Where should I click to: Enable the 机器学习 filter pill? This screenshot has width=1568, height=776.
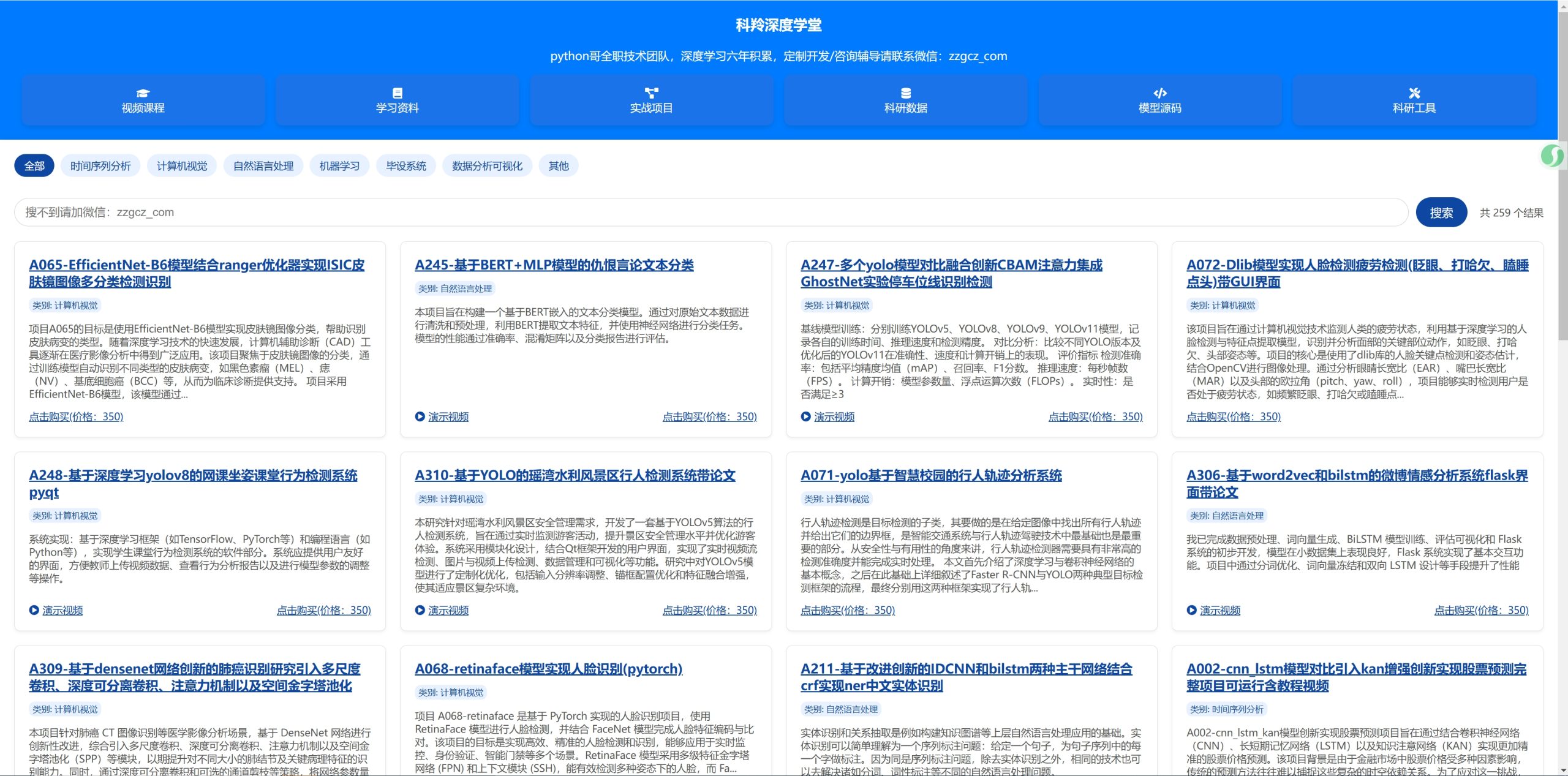(x=339, y=165)
